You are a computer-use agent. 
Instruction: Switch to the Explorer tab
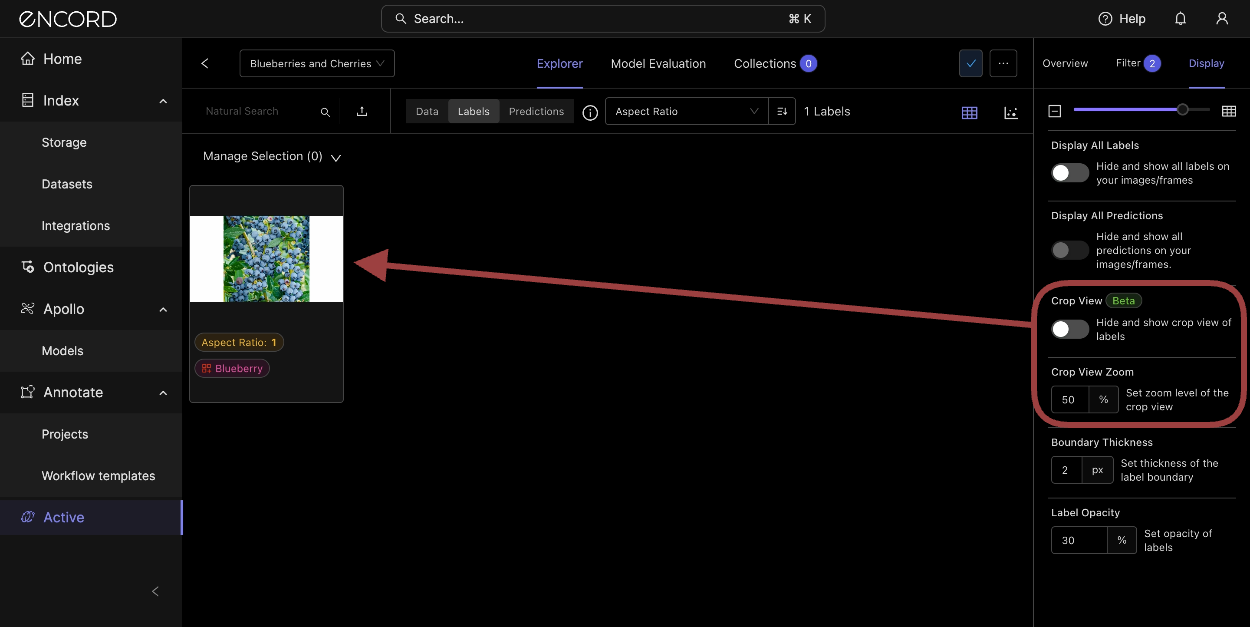560,63
